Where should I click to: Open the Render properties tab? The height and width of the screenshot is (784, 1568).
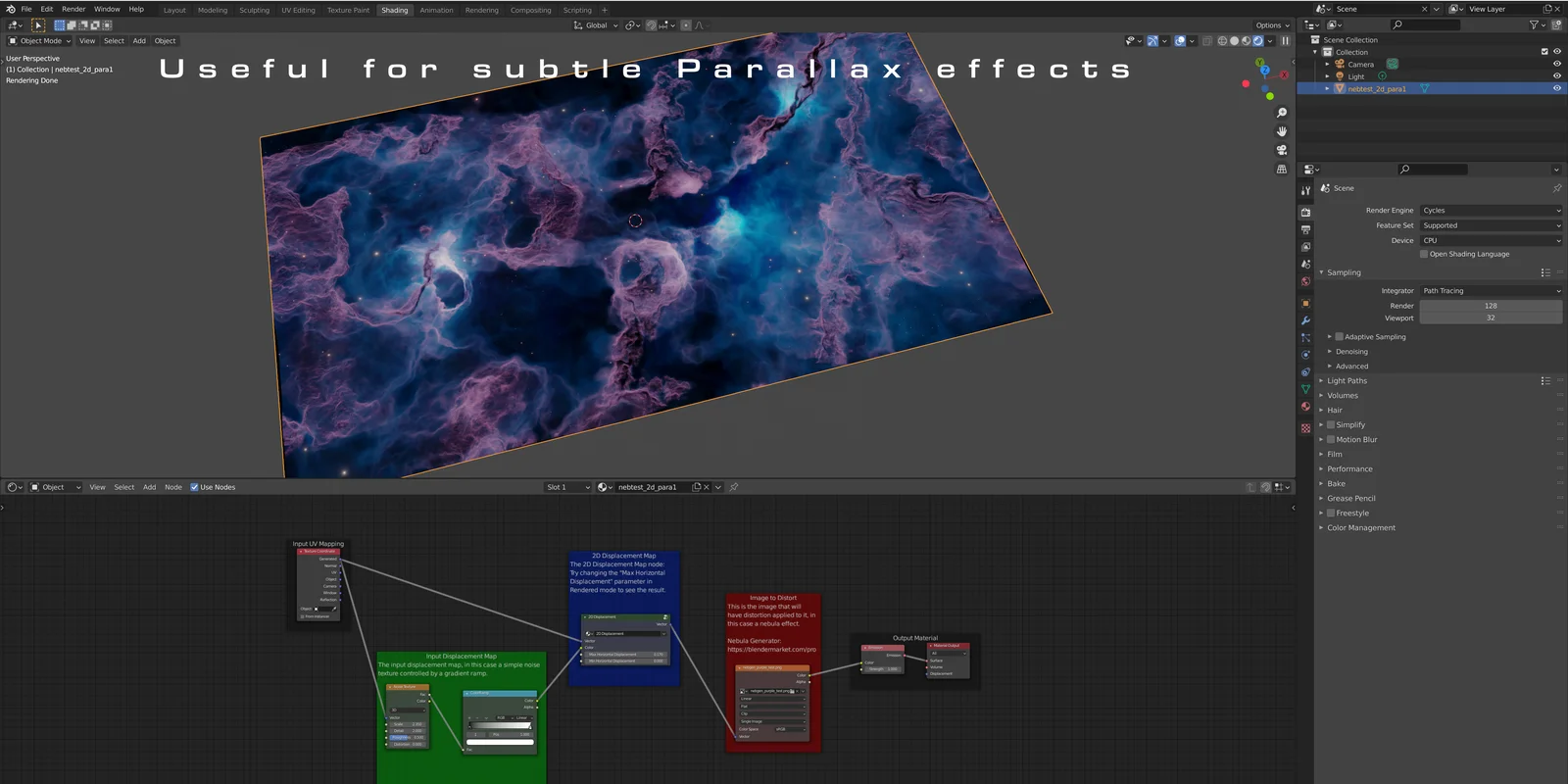click(1305, 212)
